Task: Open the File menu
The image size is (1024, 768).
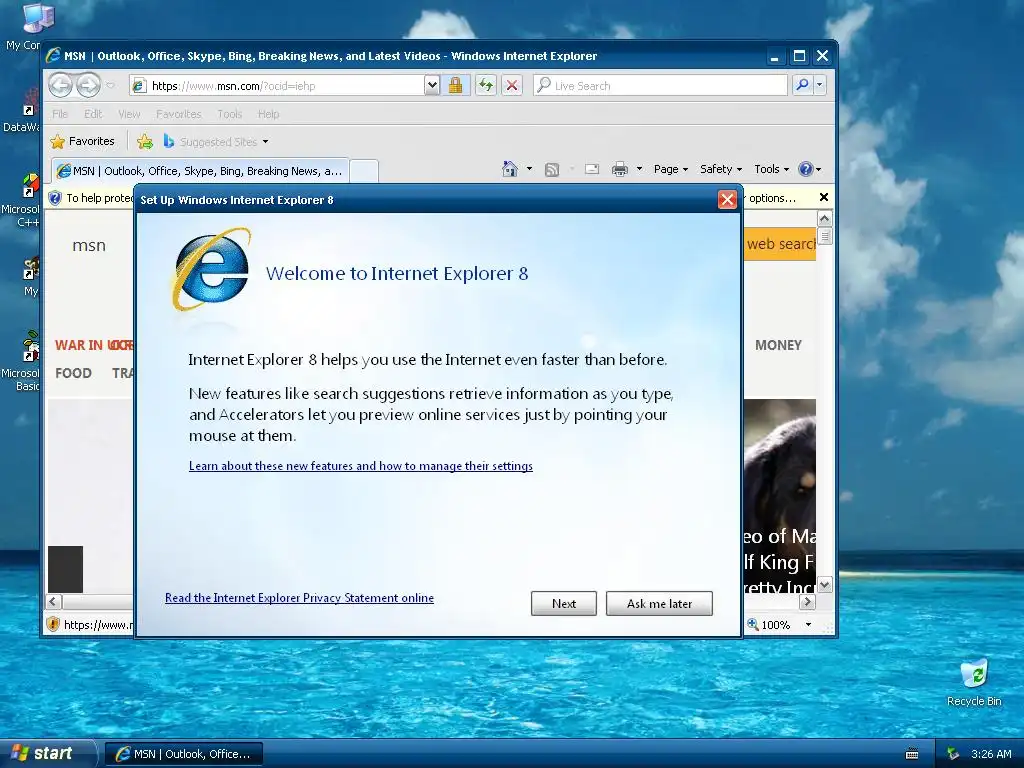Action: (60, 114)
